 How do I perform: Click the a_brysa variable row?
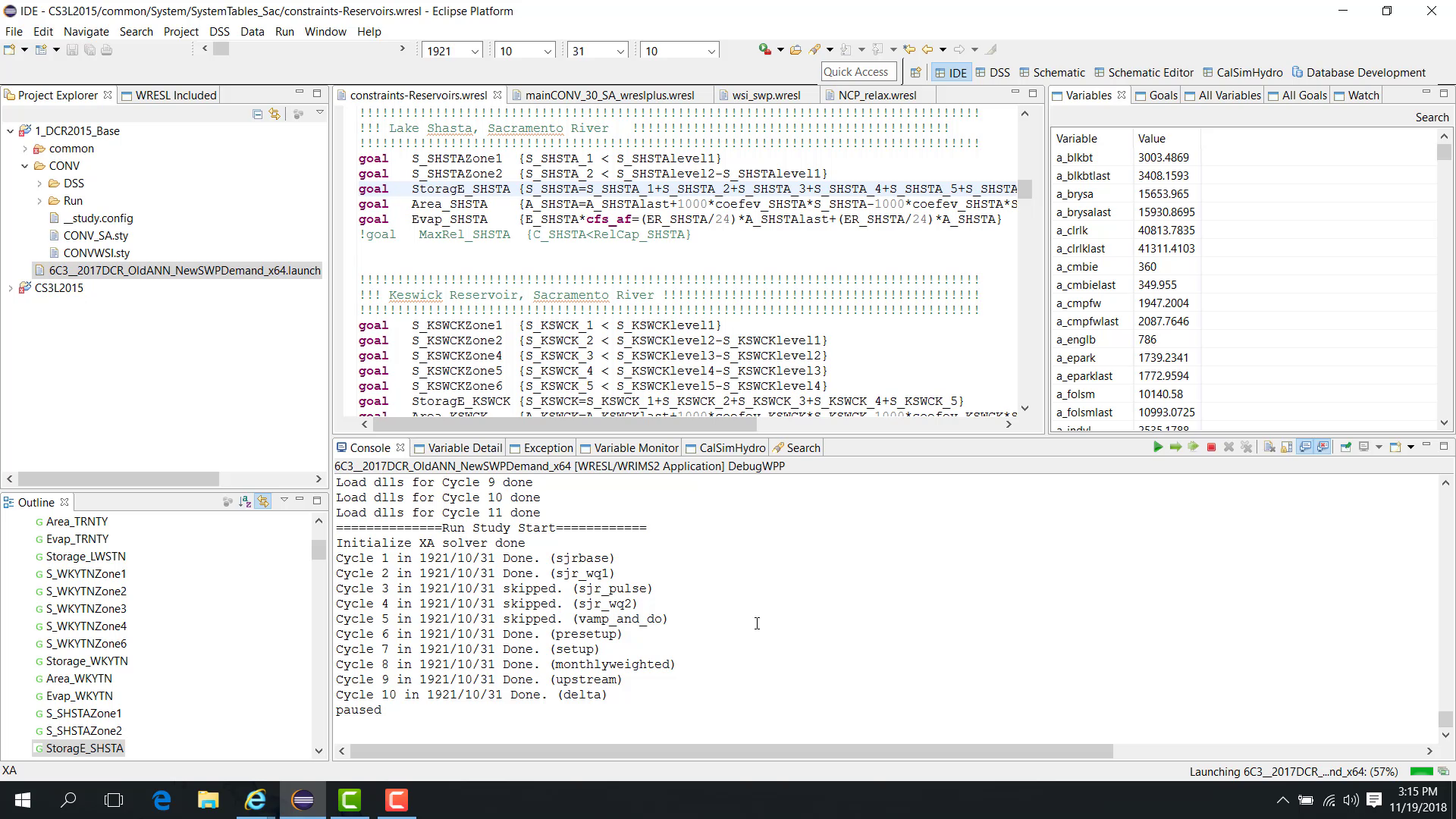[x=1127, y=194]
